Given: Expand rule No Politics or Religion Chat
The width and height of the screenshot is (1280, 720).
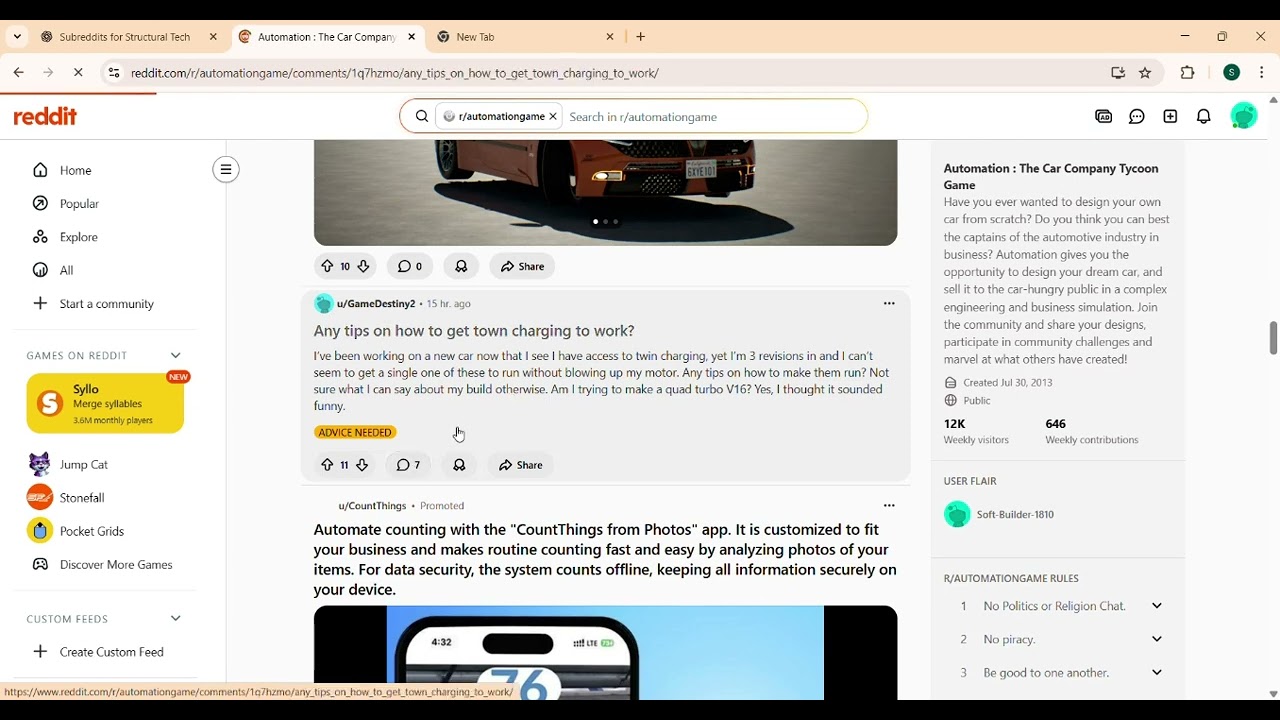Looking at the screenshot, I should [1157, 606].
